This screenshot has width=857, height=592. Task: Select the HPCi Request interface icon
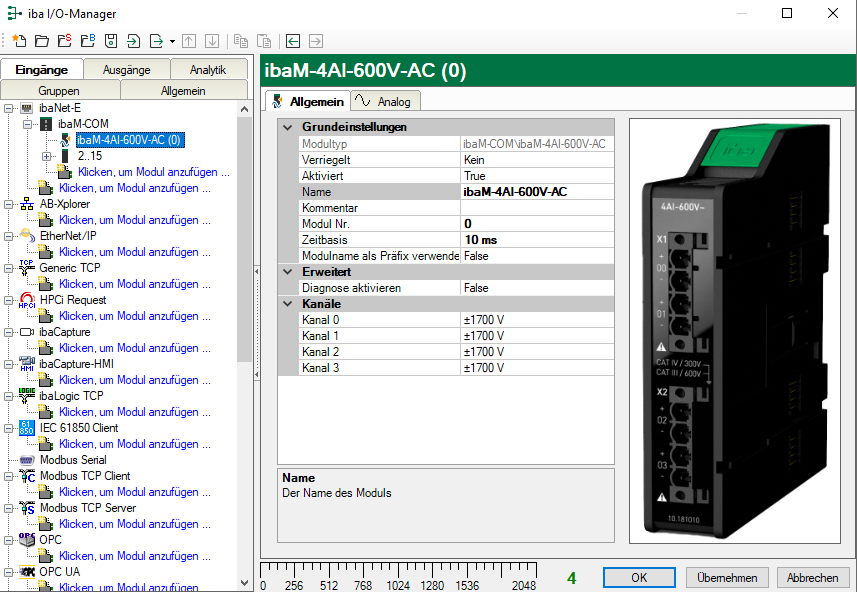pos(27,300)
